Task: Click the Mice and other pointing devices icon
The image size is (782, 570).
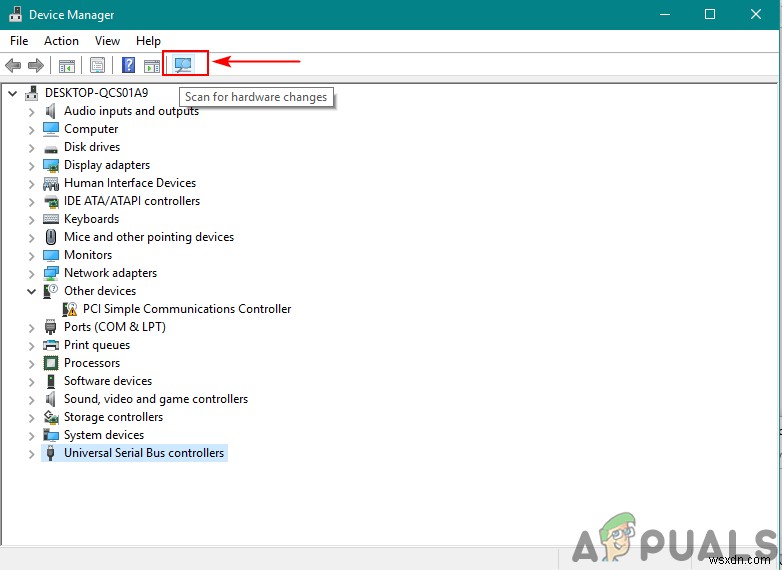Action: [51, 237]
